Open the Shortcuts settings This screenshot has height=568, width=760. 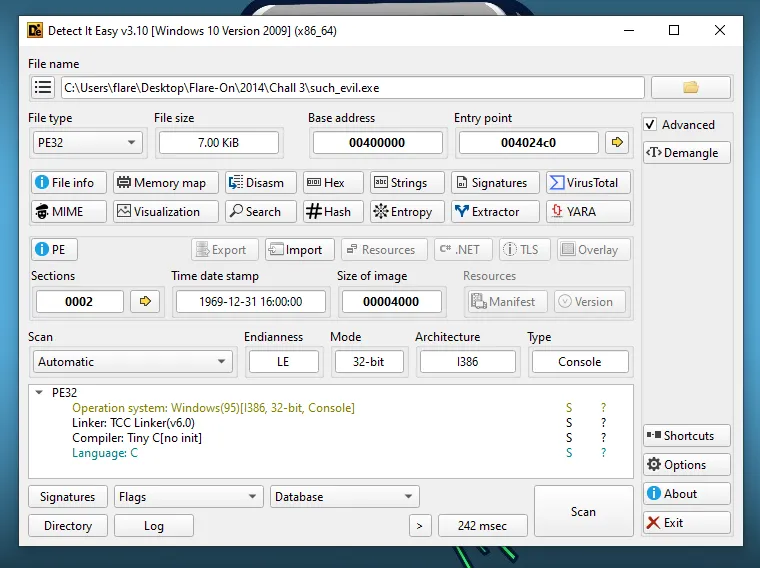pyautogui.click(x=687, y=436)
